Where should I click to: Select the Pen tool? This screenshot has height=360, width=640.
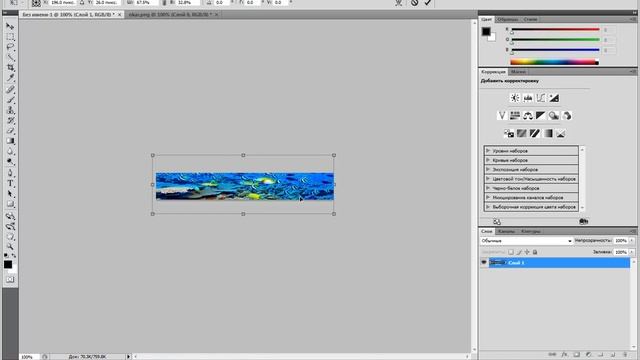(x=10, y=173)
